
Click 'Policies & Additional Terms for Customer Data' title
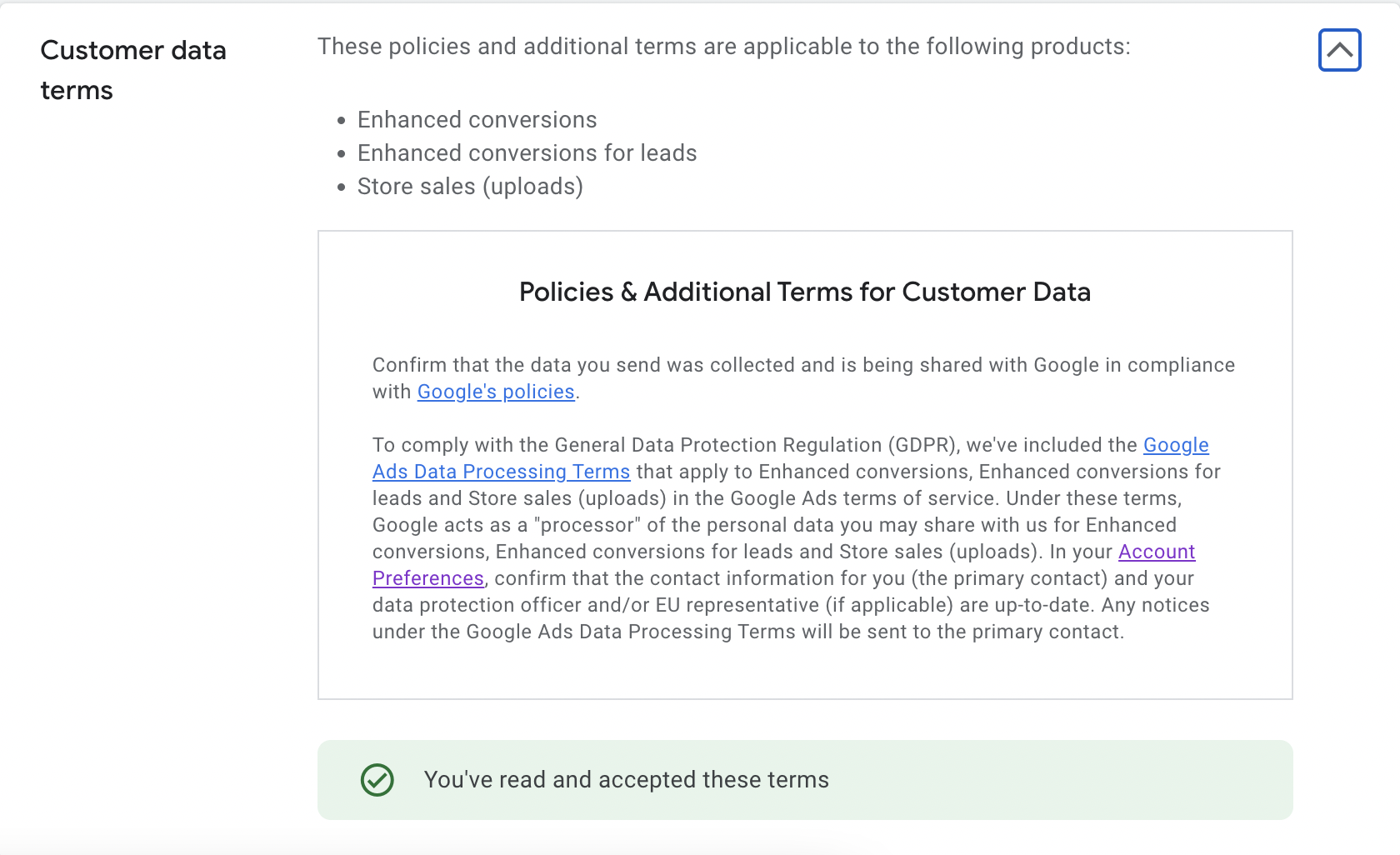pyautogui.click(x=805, y=292)
